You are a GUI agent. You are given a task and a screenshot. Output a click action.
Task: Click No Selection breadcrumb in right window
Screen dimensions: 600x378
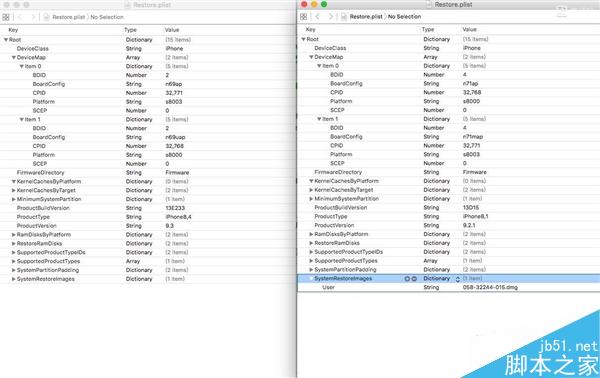[x=404, y=17]
